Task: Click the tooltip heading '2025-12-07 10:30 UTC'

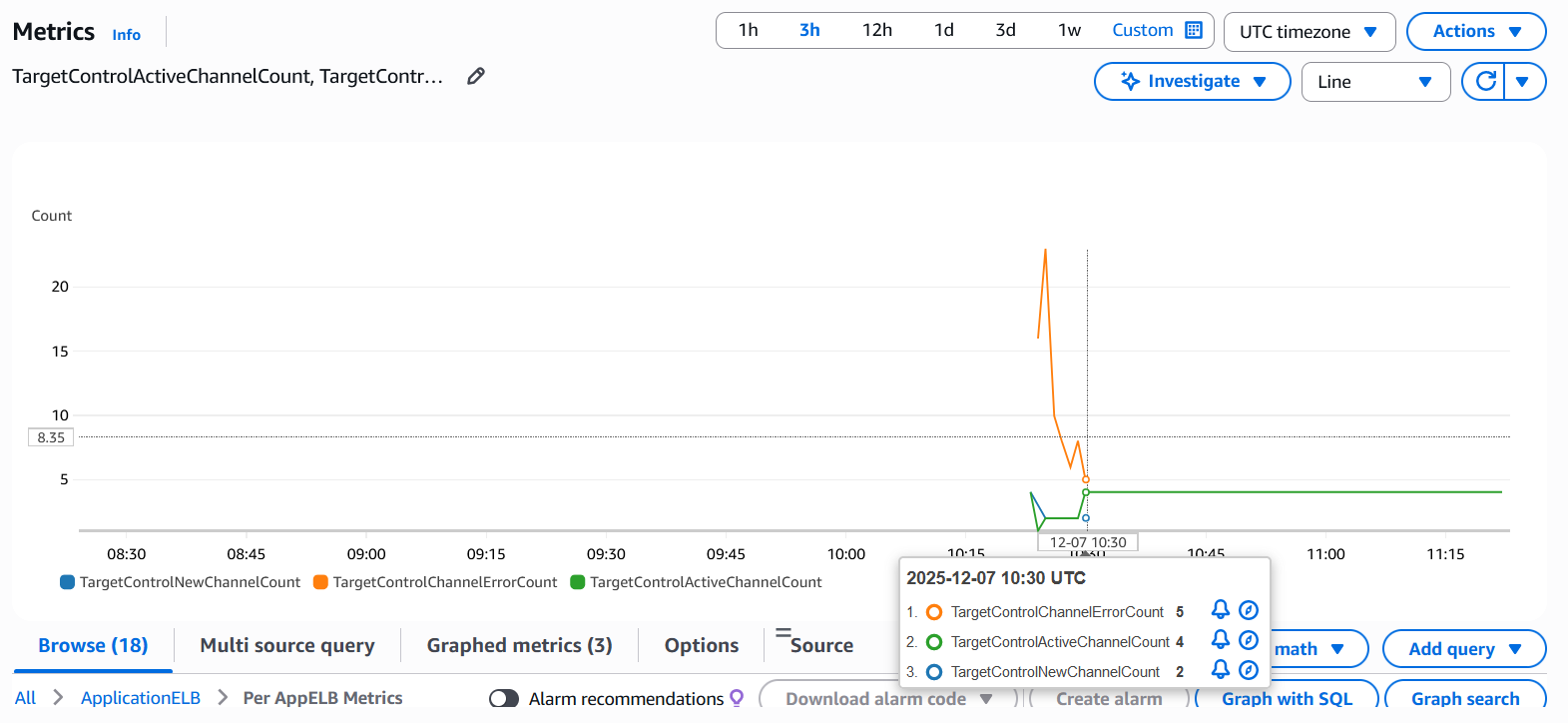Action: pyautogui.click(x=996, y=578)
